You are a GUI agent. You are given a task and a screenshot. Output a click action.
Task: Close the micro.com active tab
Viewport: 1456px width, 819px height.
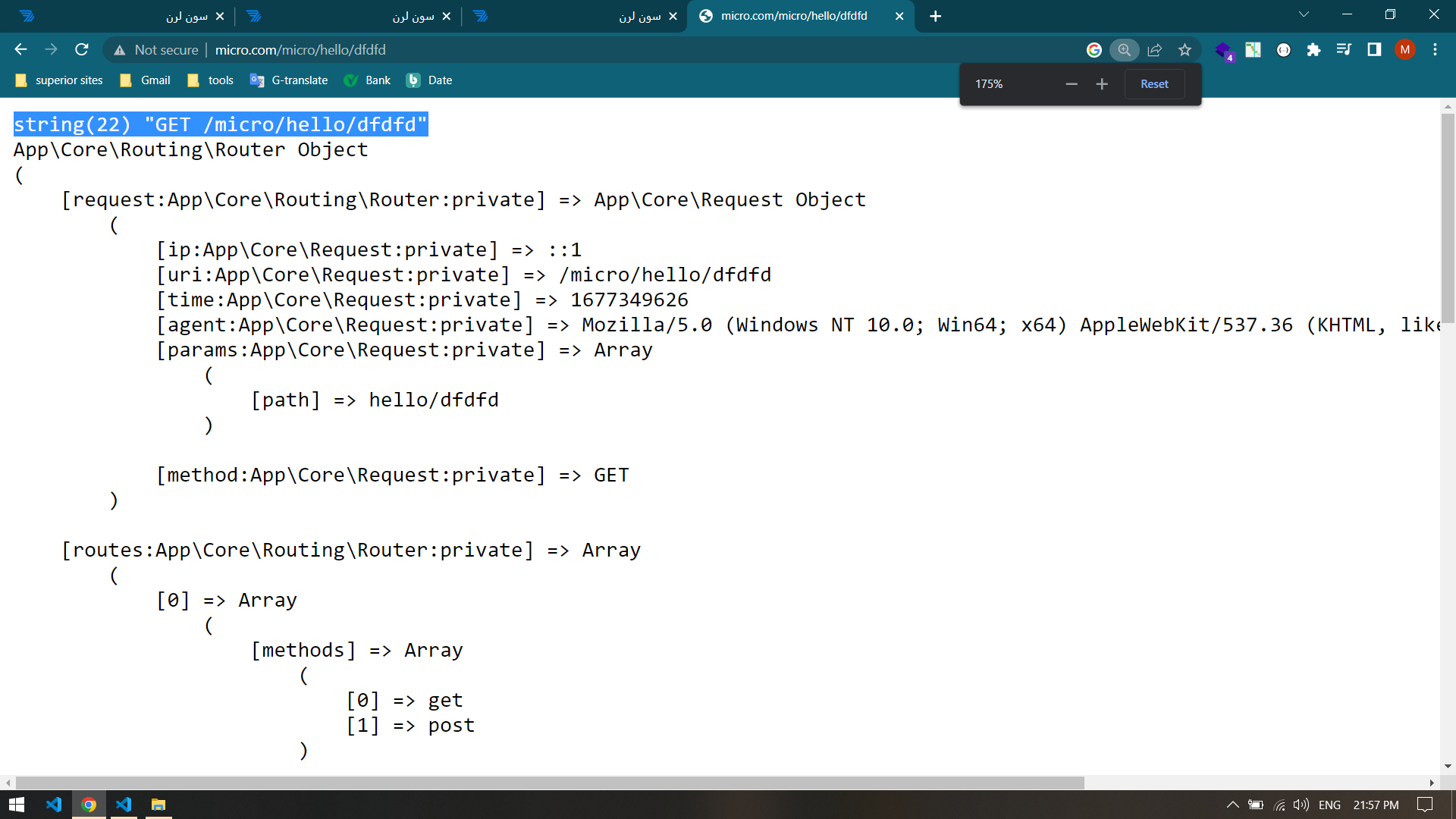[x=899, y=16]
